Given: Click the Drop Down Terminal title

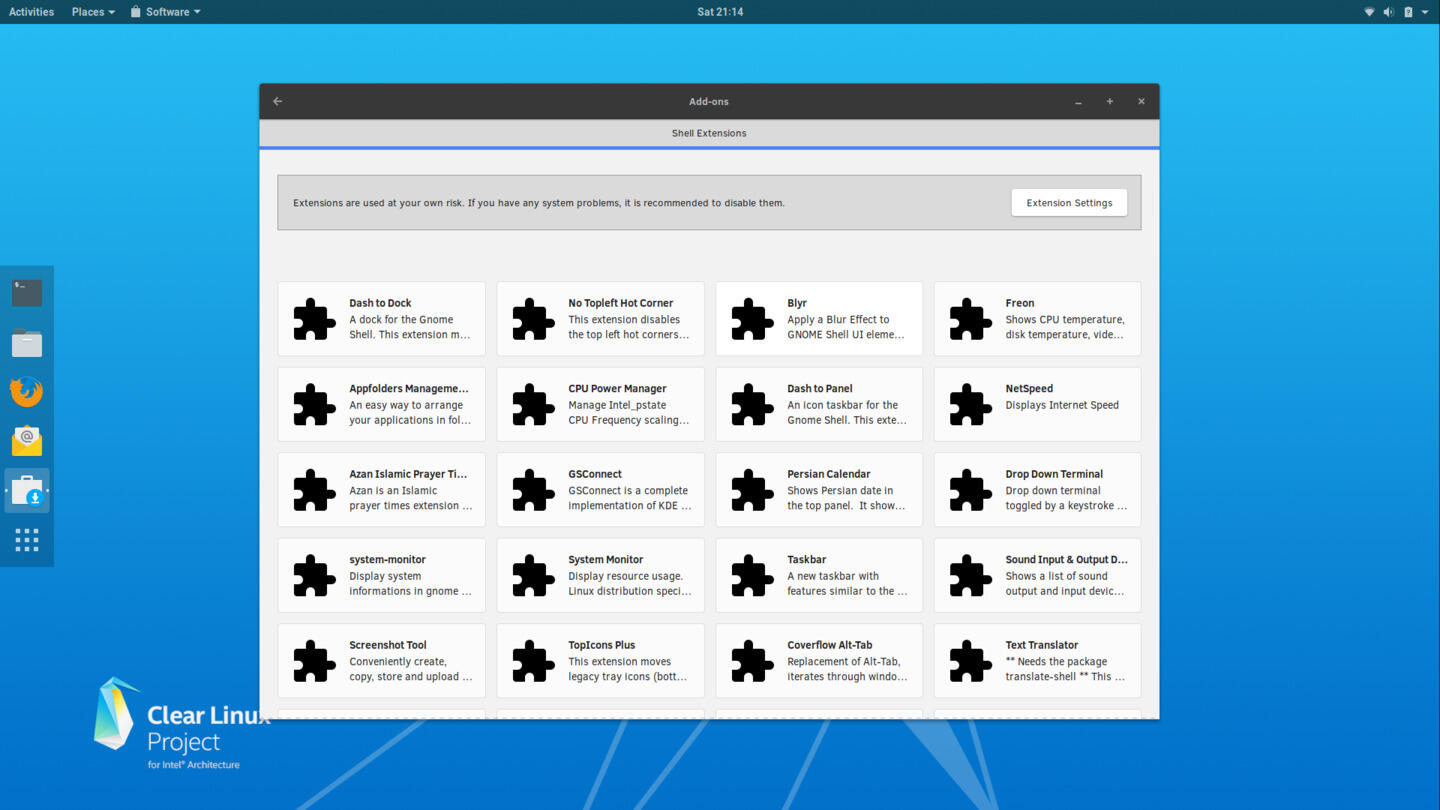Looking at the screenshot, I should [1054, 474].
